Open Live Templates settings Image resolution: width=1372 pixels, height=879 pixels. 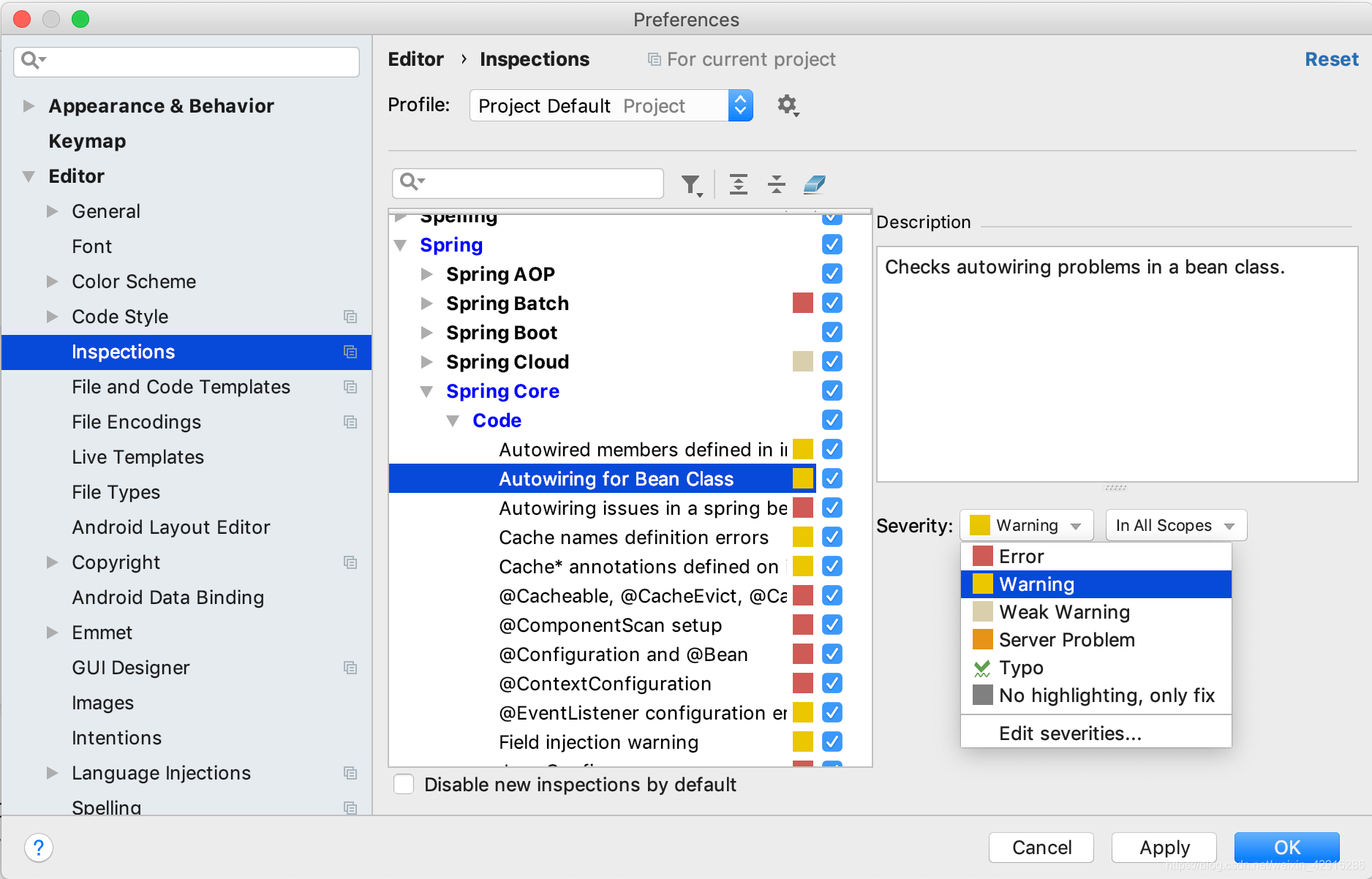(137, 457)
